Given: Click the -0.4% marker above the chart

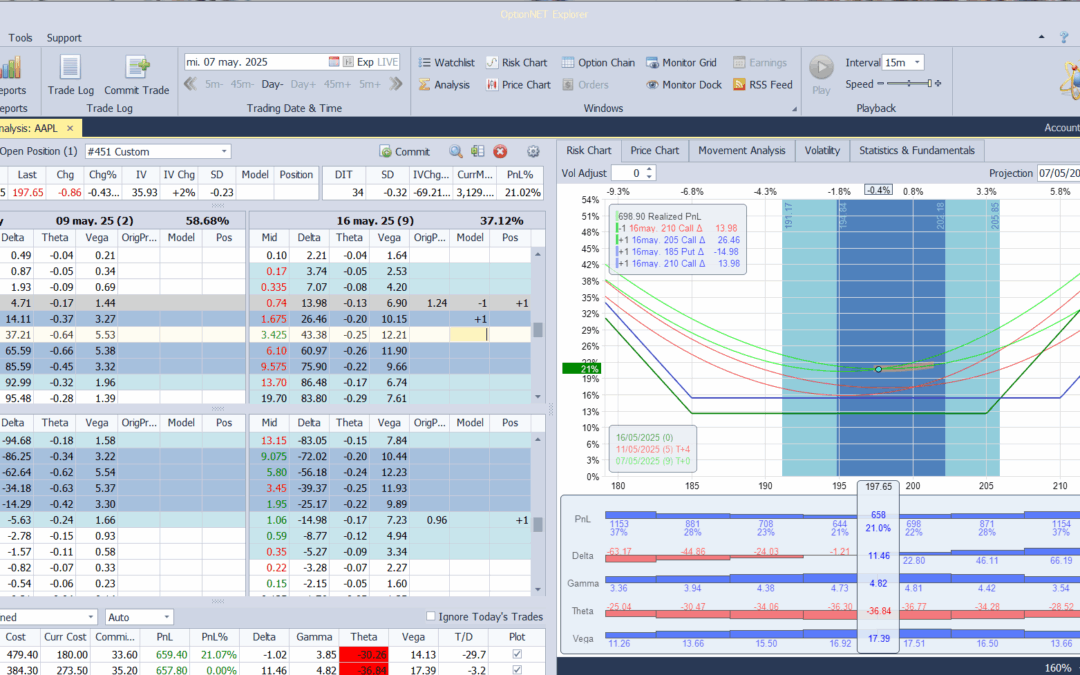Looking at the screenshot, I should [878, 190].
